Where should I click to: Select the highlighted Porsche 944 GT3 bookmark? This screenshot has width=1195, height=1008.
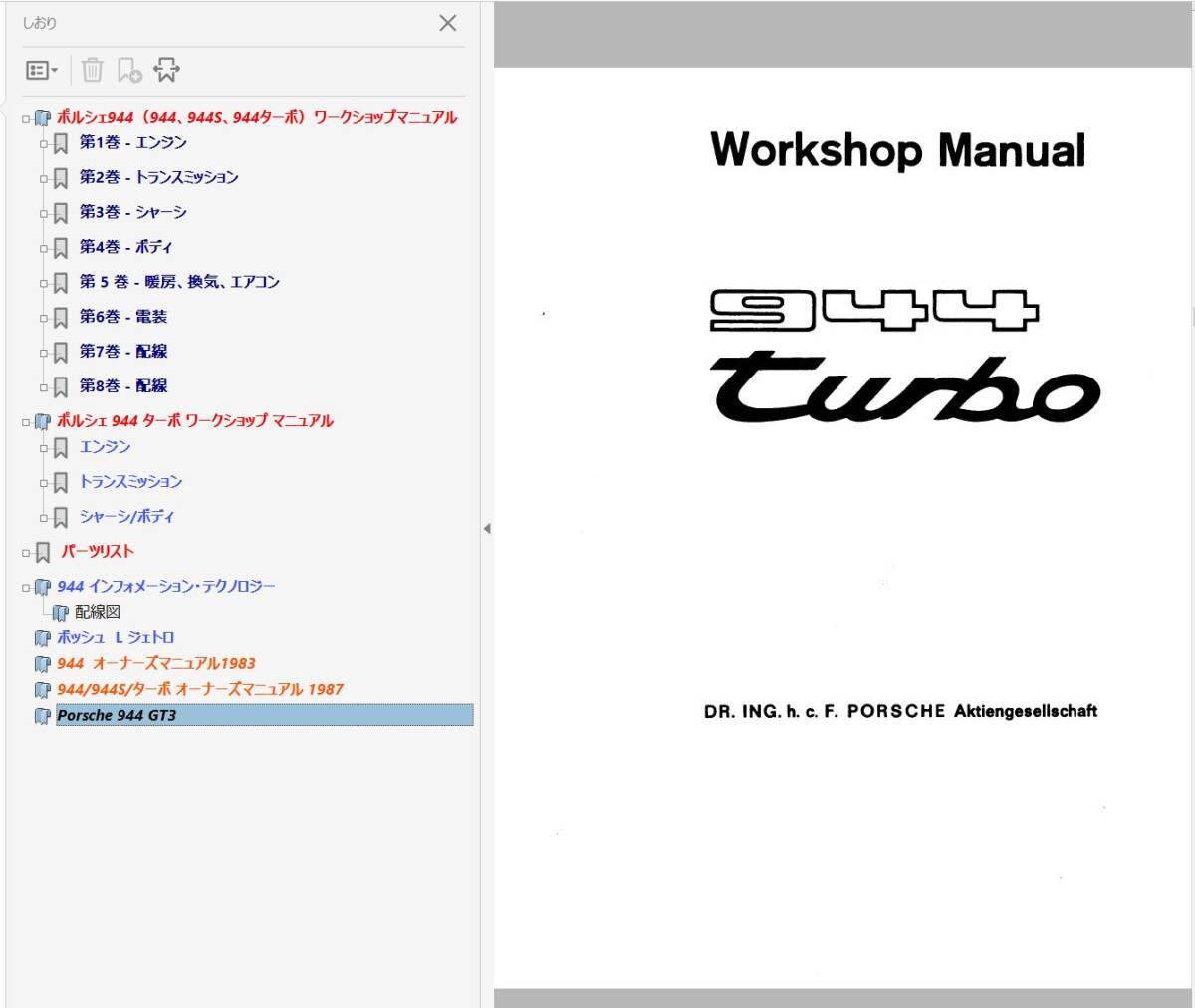tap(264, 715)
